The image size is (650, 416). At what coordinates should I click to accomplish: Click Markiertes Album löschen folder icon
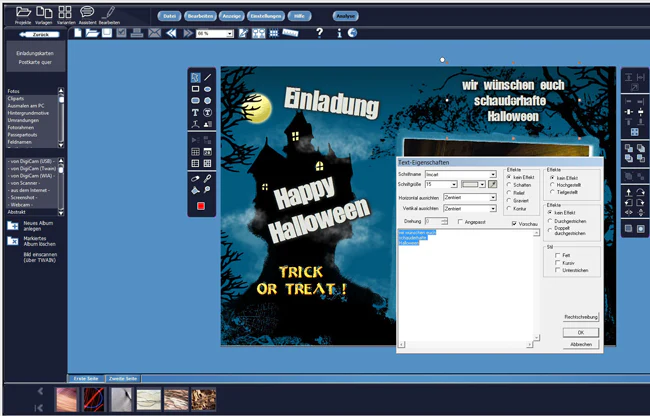point(13,241)
